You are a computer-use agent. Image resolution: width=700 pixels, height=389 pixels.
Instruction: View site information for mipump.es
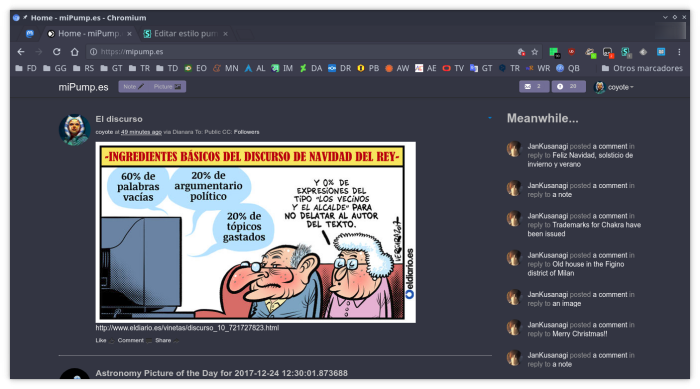click(x=94, y=52)
